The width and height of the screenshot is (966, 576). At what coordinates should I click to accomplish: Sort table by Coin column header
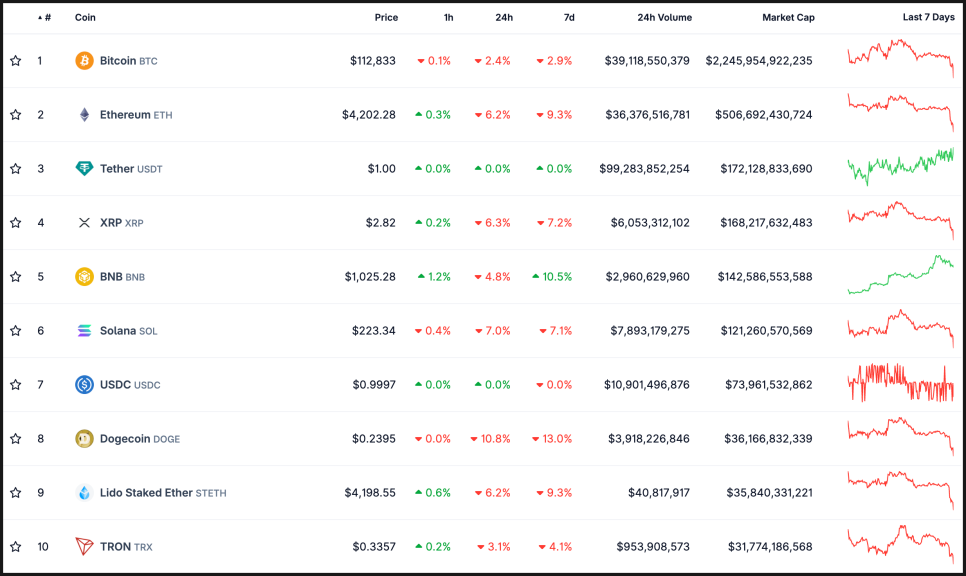[85, 17]
